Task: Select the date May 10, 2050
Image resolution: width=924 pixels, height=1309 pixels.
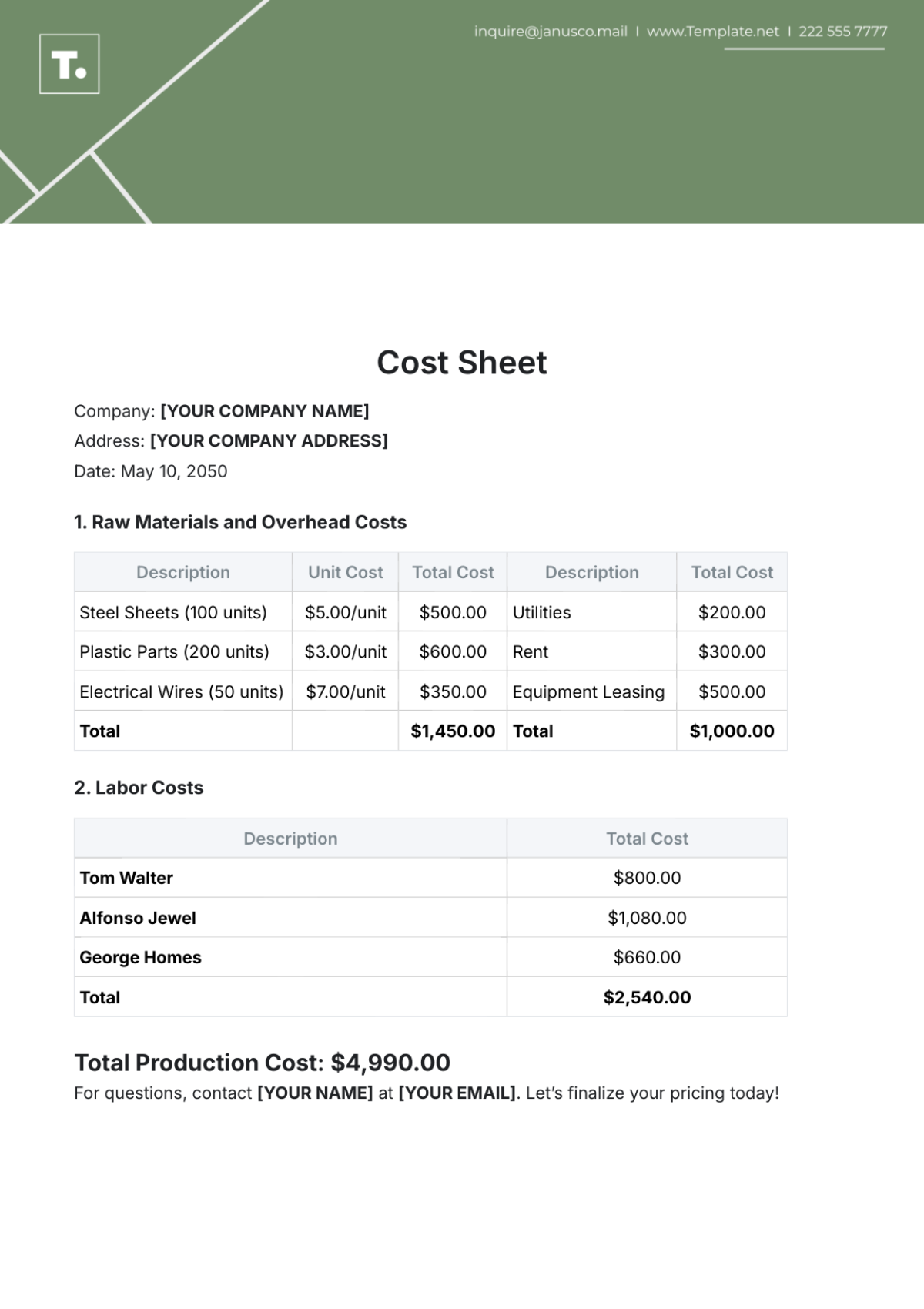Action: click(x=173, y=471)
